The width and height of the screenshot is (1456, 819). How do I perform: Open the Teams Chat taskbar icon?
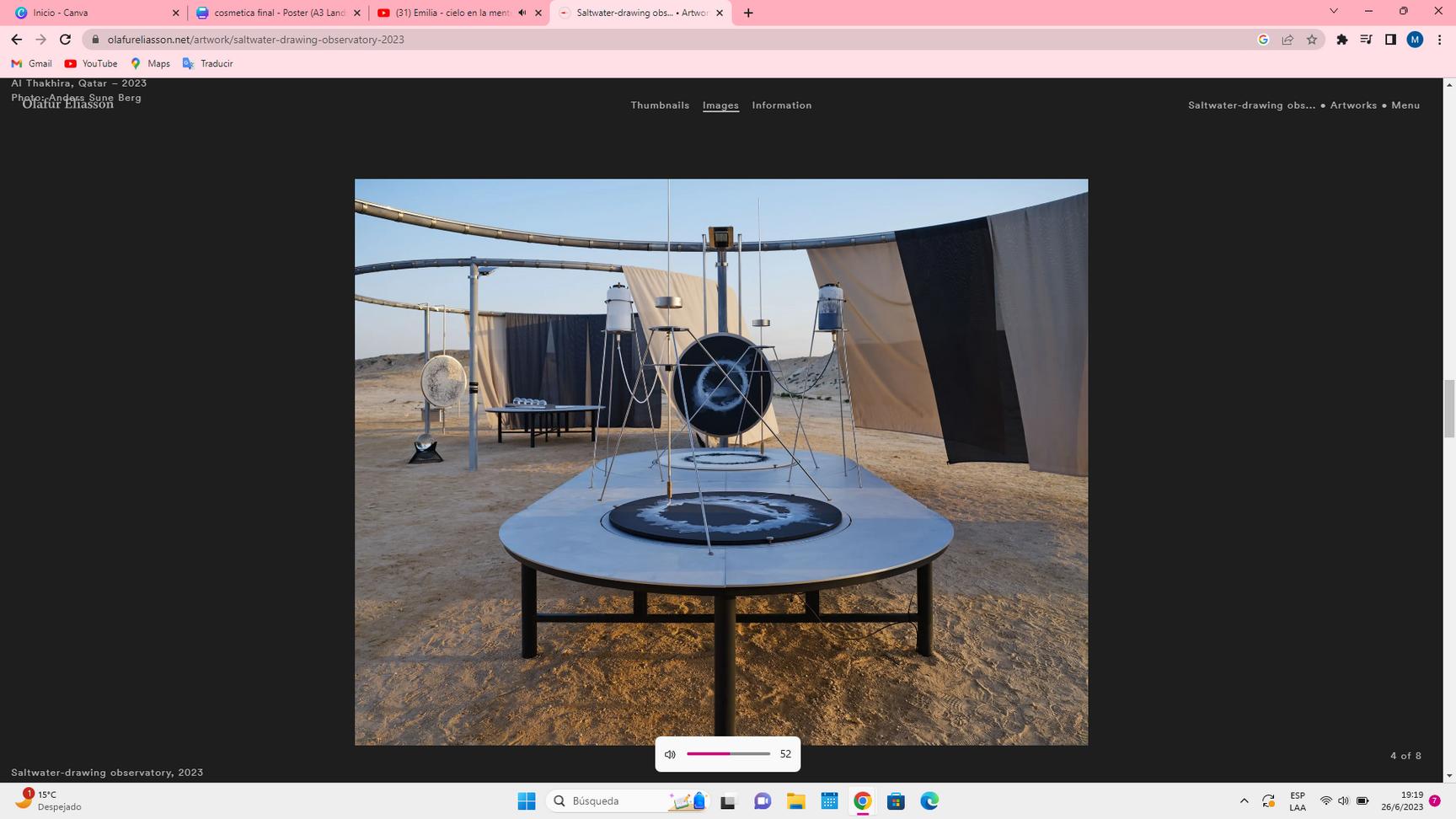coord(763,801)
